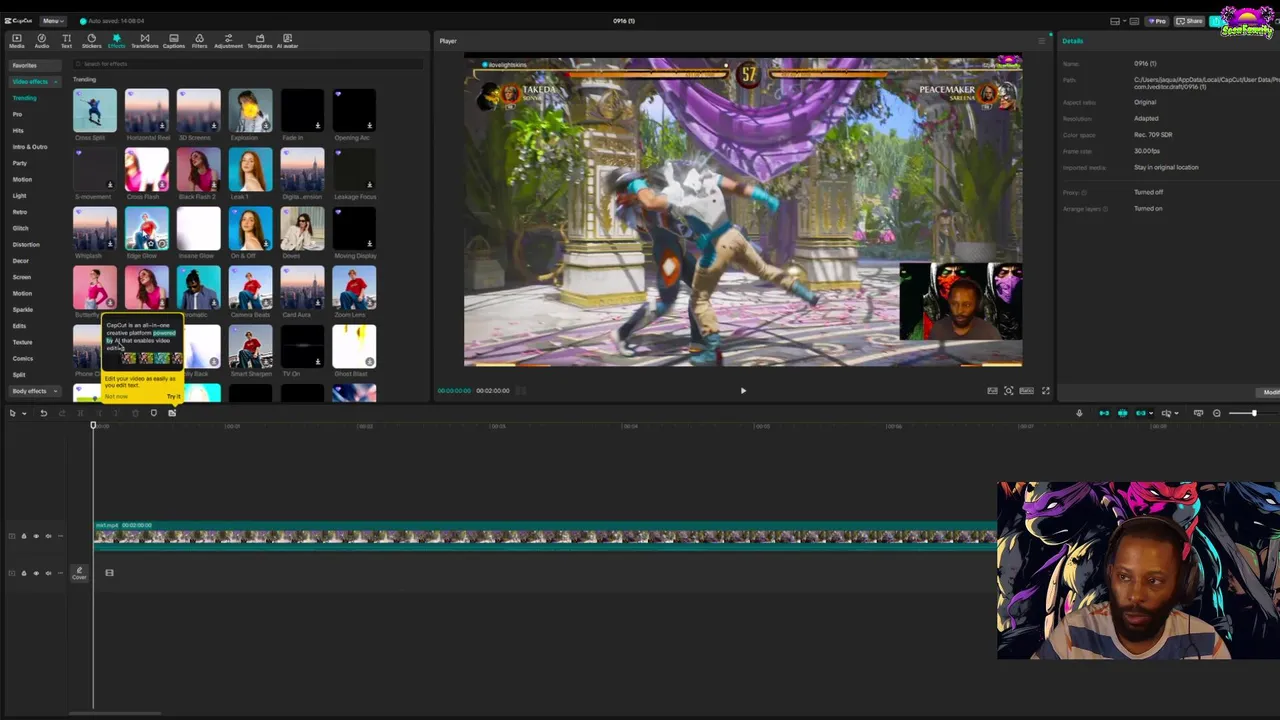1280x720 pixels.
Task: Click the timeline playhead marker
Action: coord(93,426)
